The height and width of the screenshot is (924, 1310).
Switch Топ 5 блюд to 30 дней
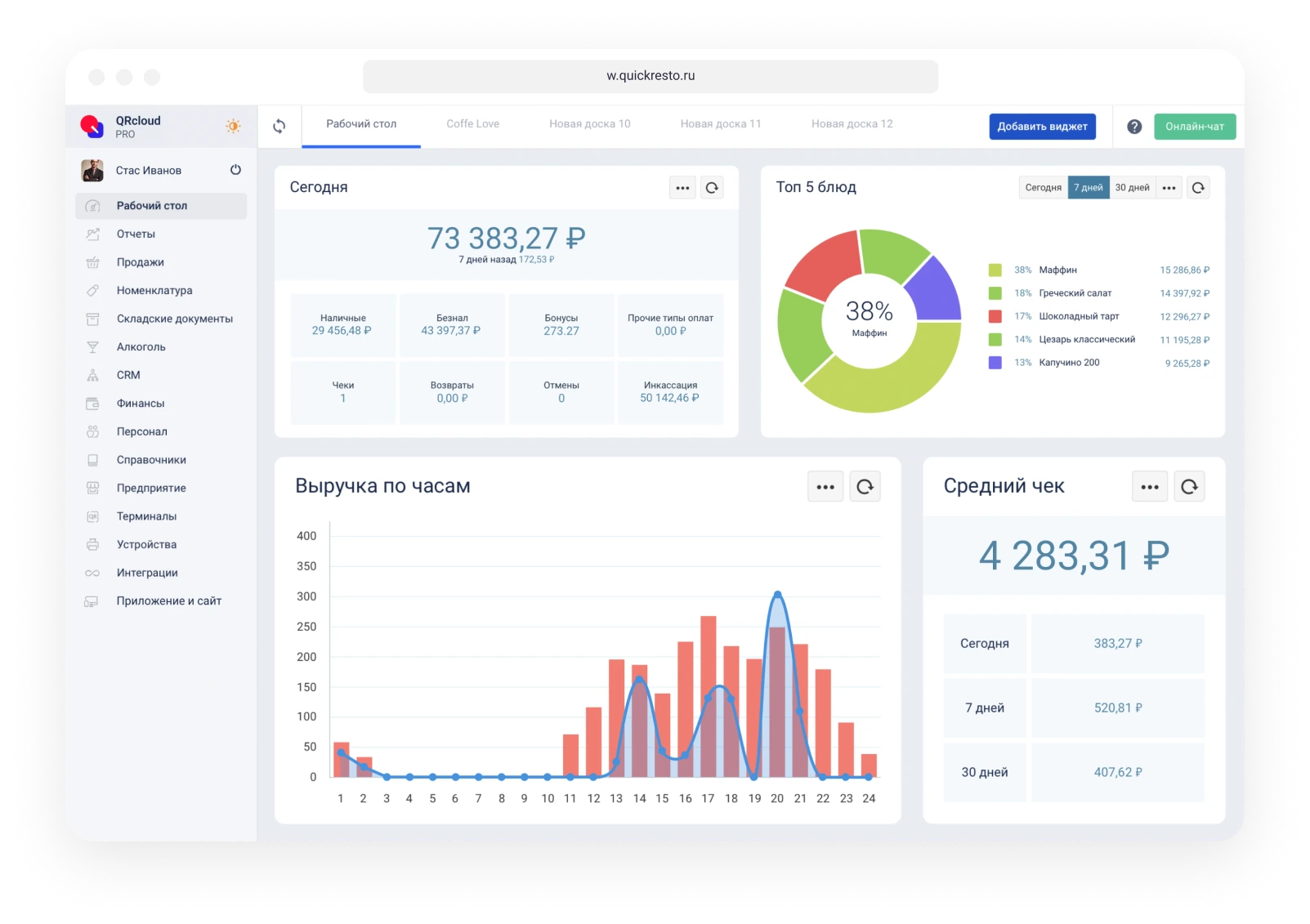pyautogui.click(x=1132, y=188)
